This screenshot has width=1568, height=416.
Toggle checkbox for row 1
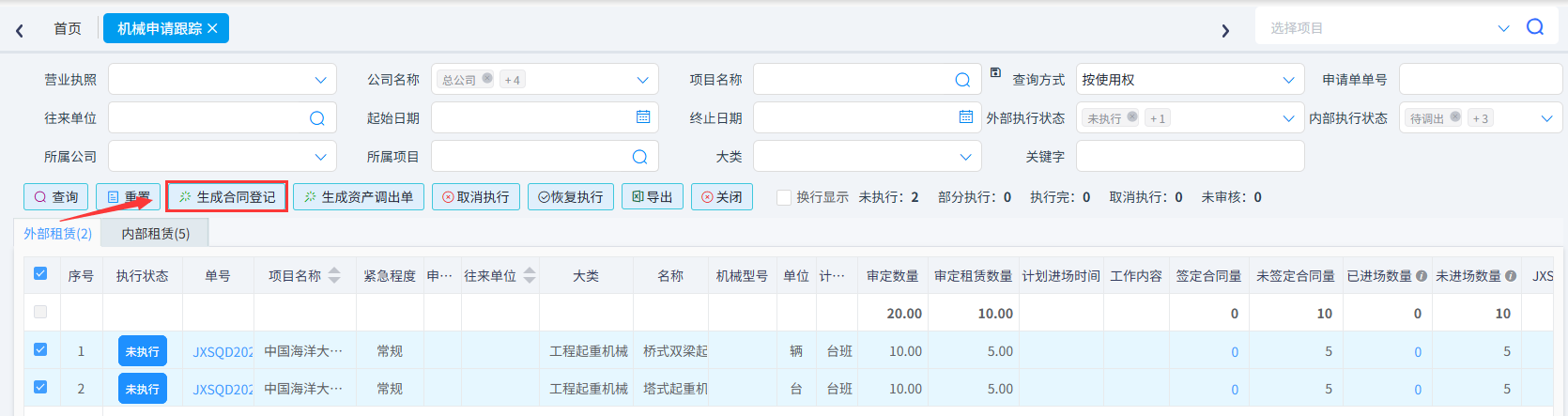point(40,349)
